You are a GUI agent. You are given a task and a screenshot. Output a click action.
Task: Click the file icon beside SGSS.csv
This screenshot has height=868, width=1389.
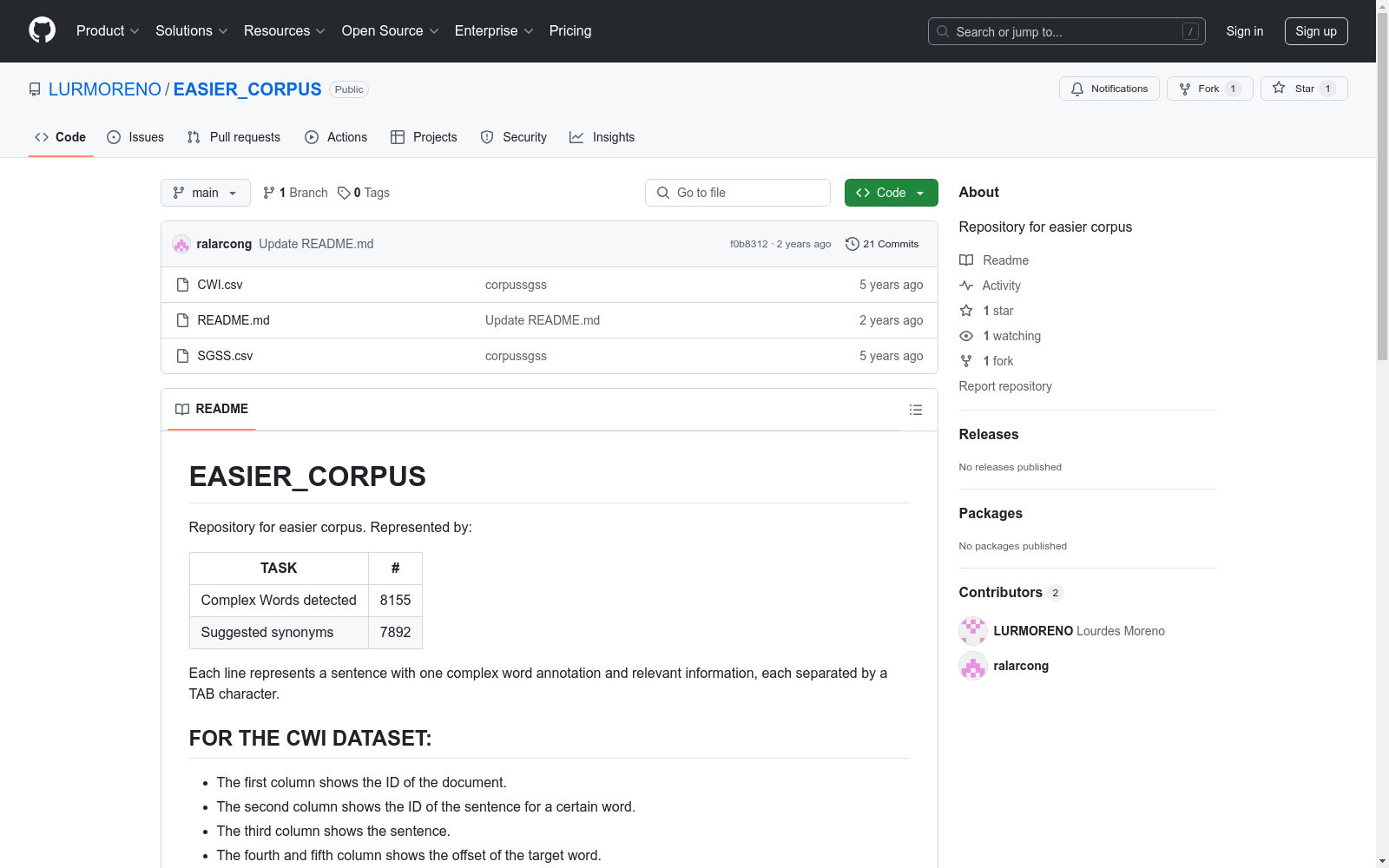[182, 356]
